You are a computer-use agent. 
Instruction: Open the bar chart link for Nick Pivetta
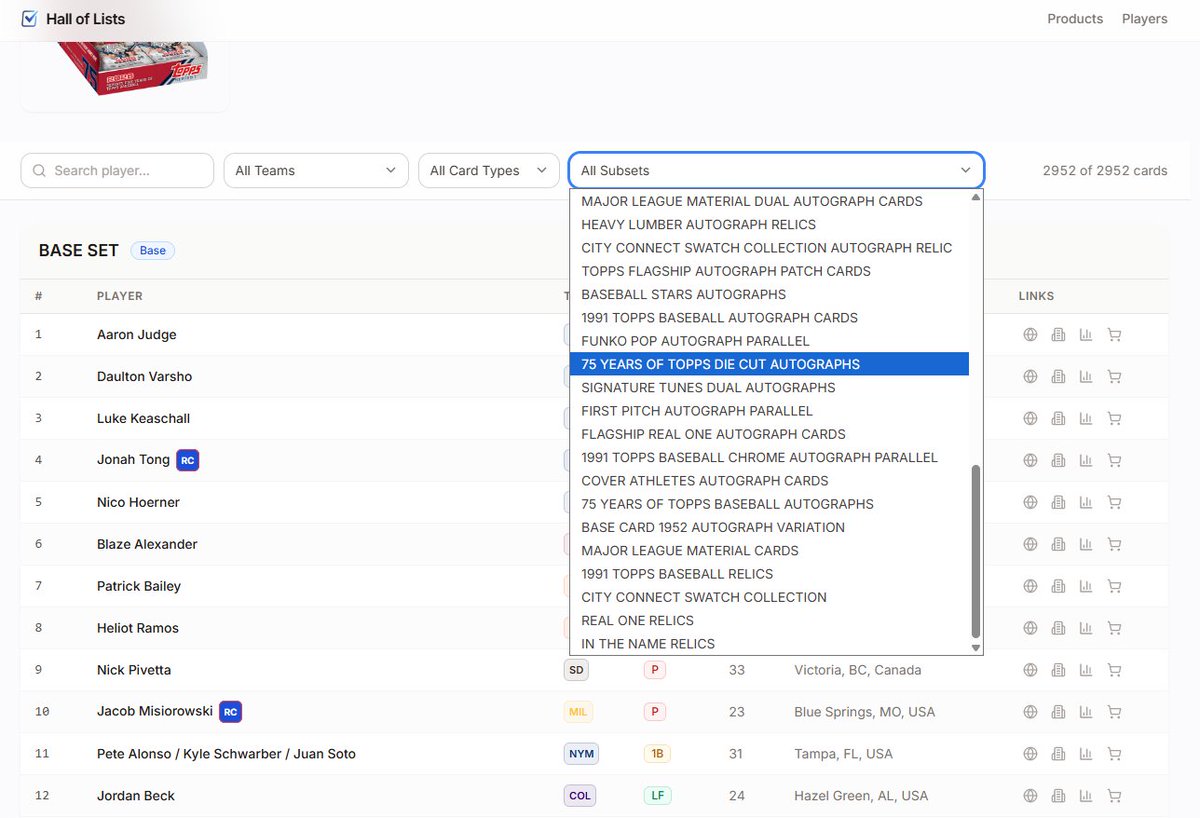point(1086,671)
